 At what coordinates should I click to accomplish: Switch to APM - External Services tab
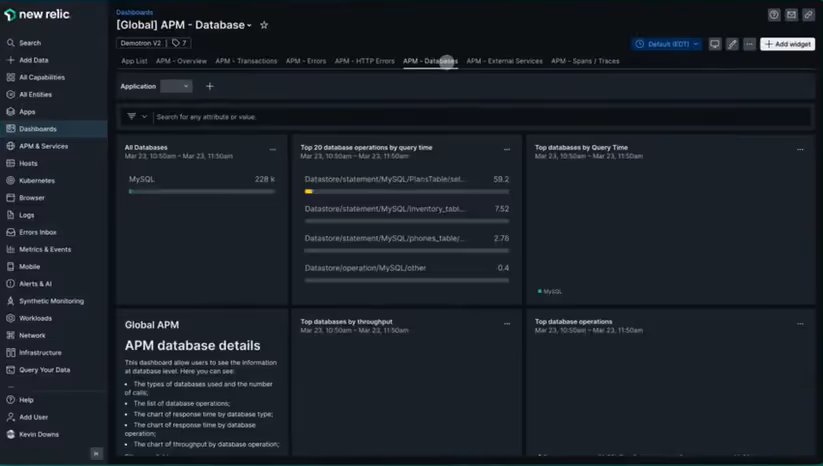tap(504, 61)
